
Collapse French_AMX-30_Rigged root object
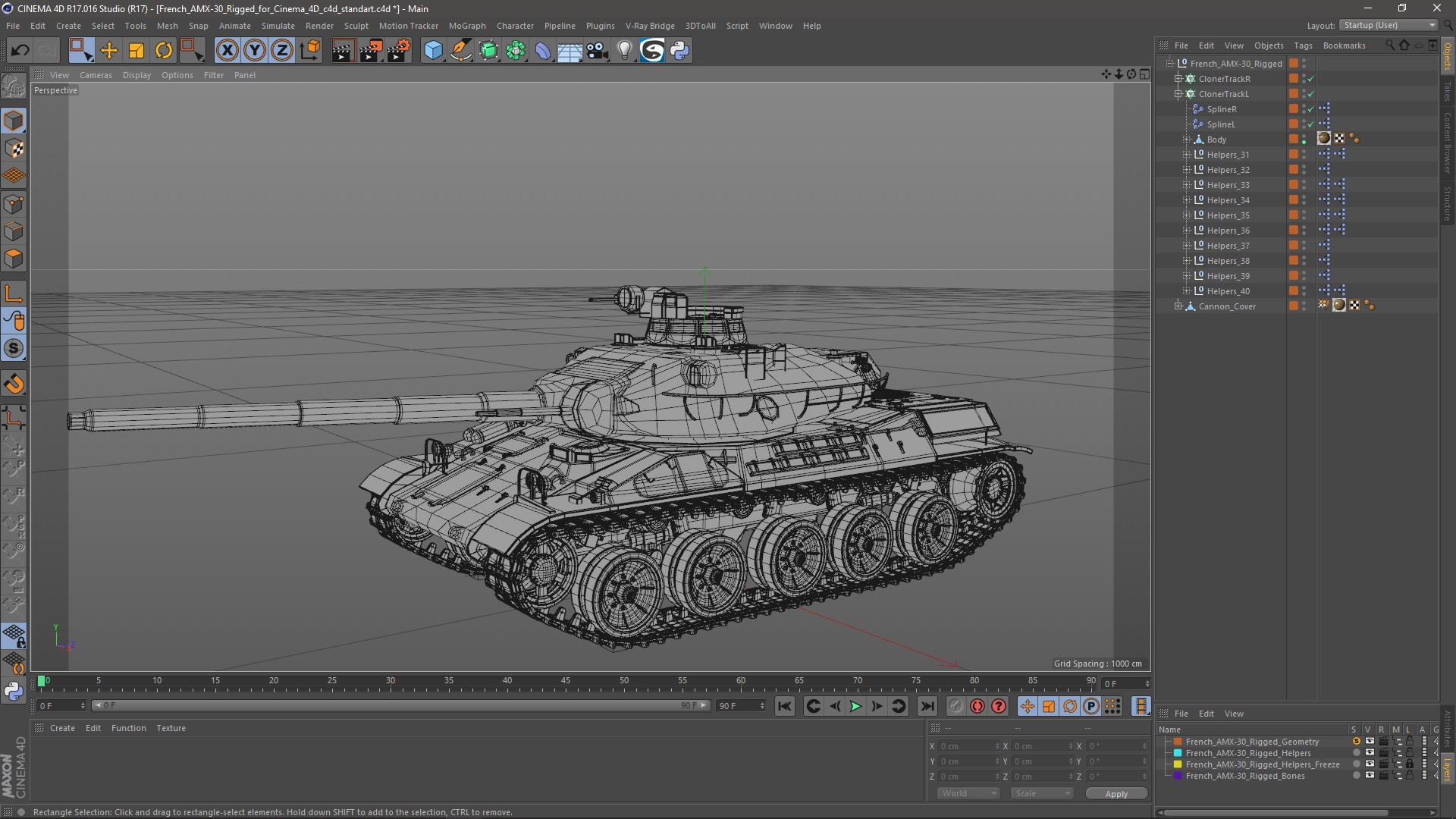[x=1169, y=64]
